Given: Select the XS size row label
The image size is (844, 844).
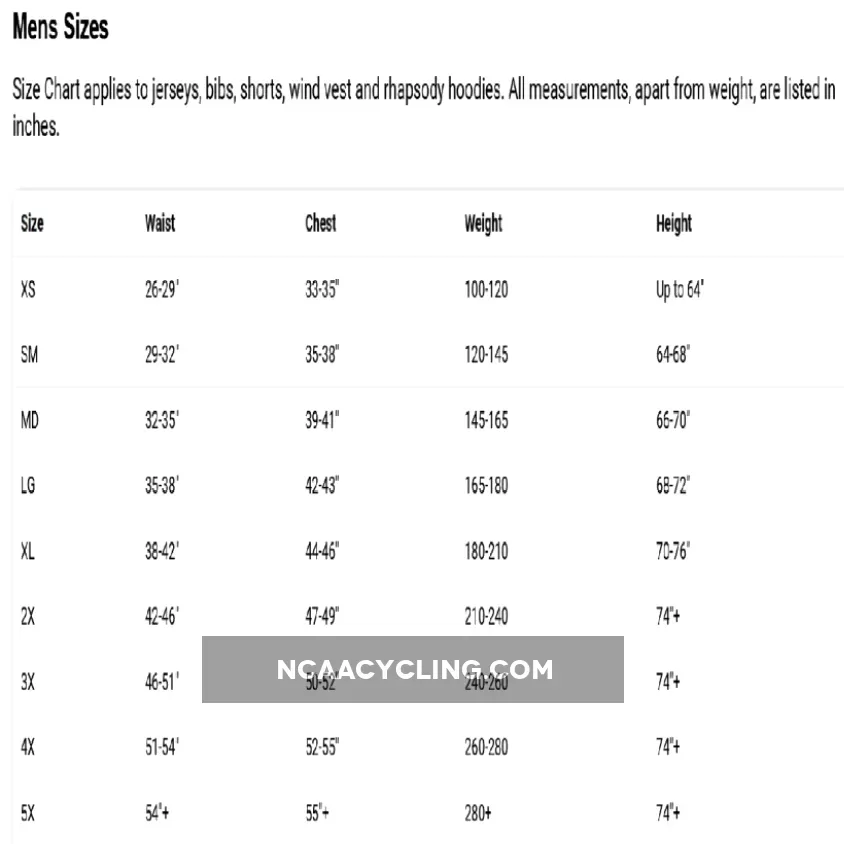Looking at the screenshot, I should tap(28, 290).
